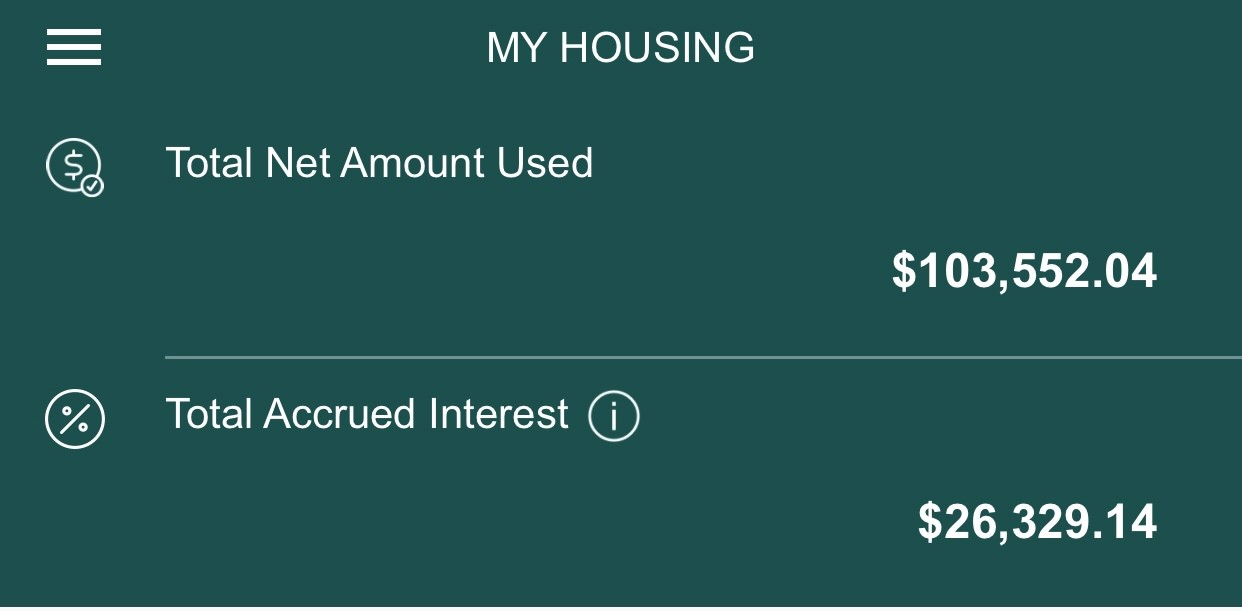Tap the net amount used dollar icon

pos(74,165)
